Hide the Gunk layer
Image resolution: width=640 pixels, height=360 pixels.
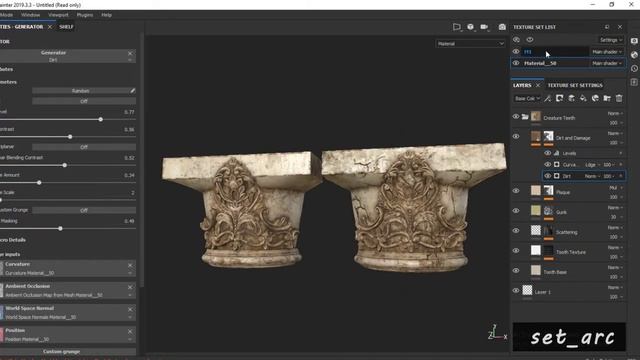click(516, 211)
